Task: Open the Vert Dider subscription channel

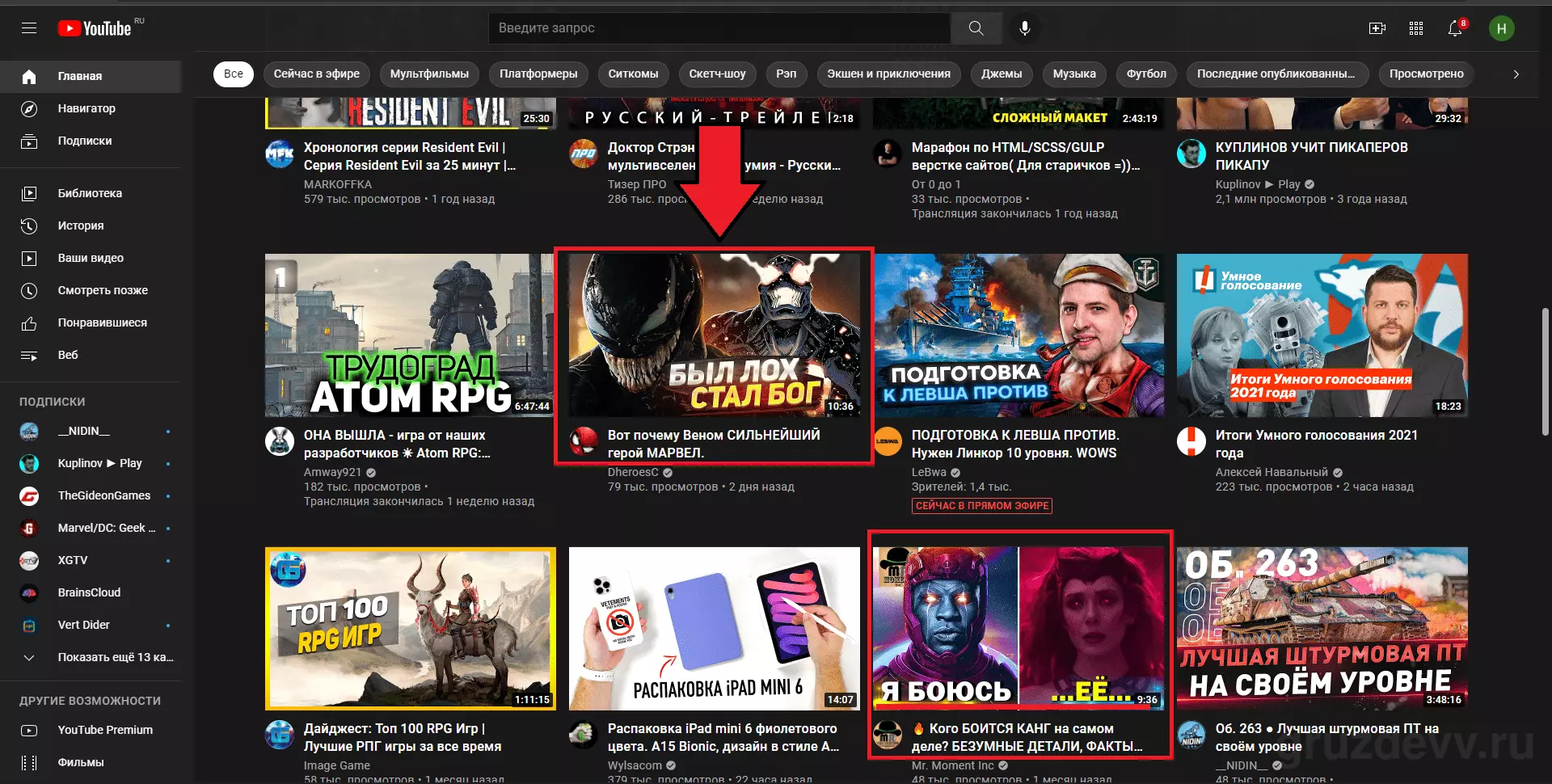Action: coord(91,625)
